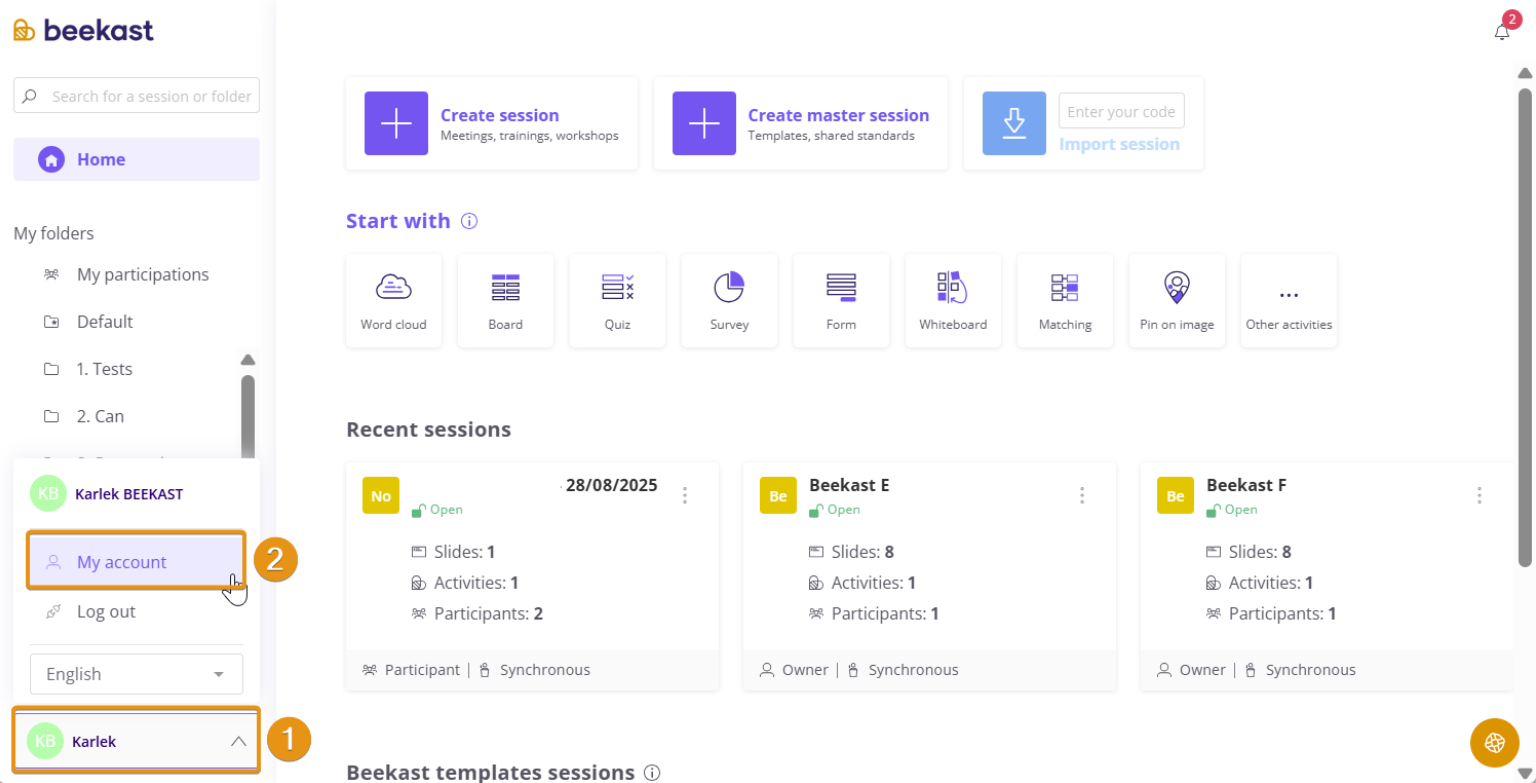Start a Pin on image activity
Viewport: 1536px width, 783px height.
pyautogui.click(x=1177, y=300)
